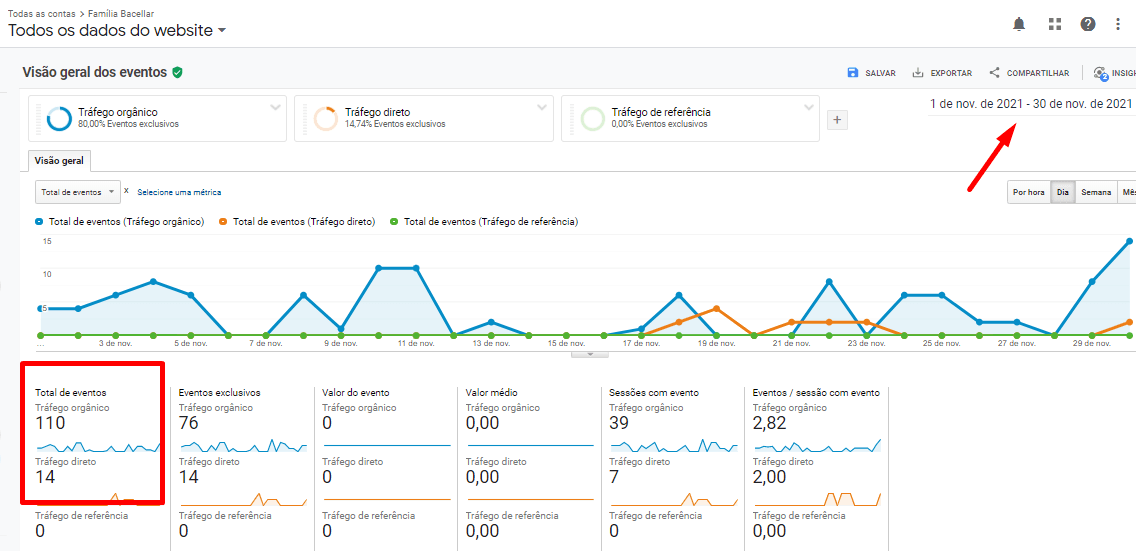Click the Compartilhar share icon
Screen dimensions: 1136x551
pyautogui.click(x=994, y=73)
